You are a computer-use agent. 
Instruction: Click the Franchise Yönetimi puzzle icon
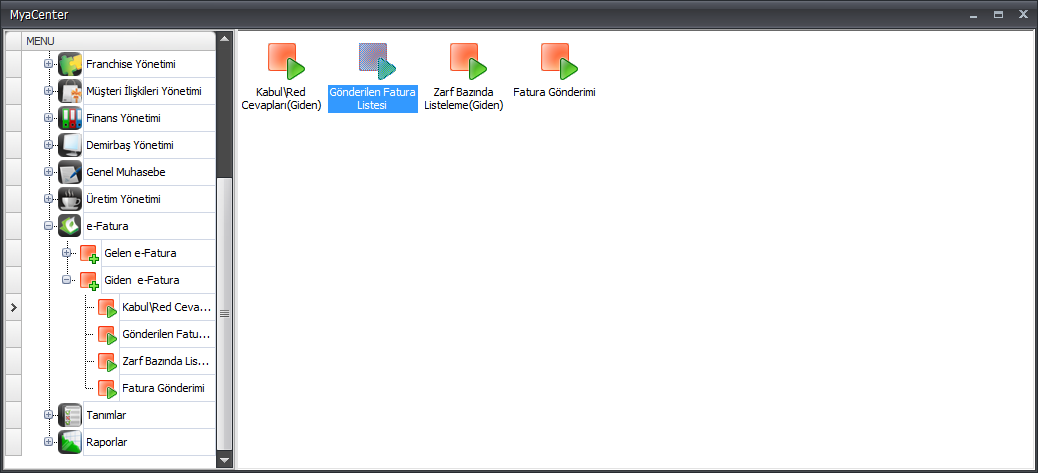(x=70, y=64)
